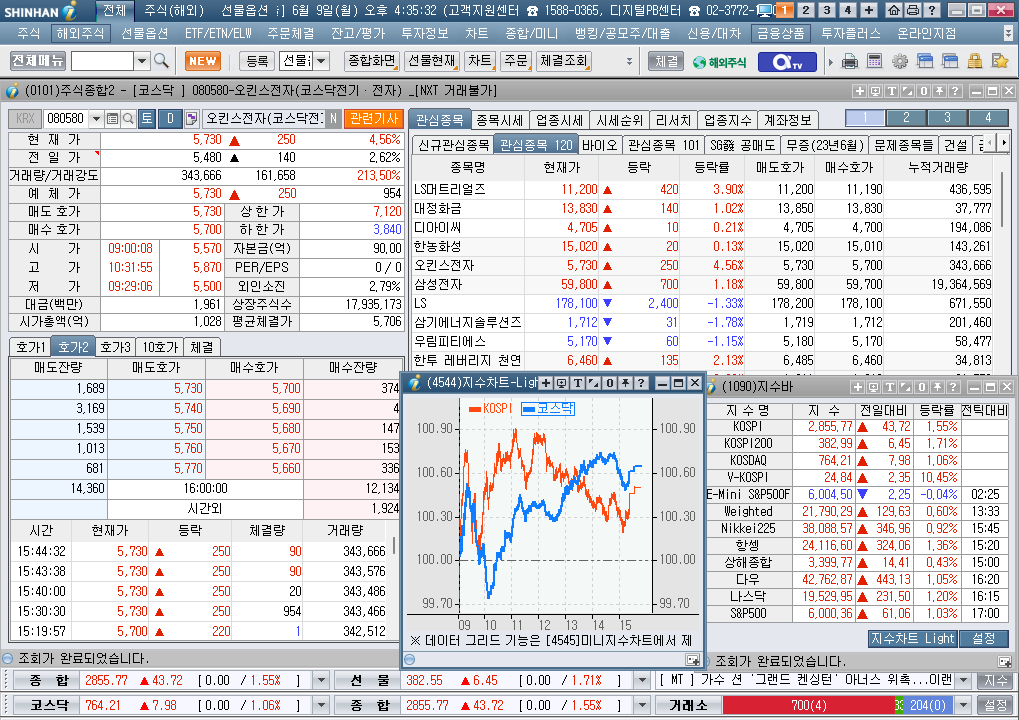Click the 체결조회 toolbar button
This screenshot has width=1019, height=720.
pos(563,61)
